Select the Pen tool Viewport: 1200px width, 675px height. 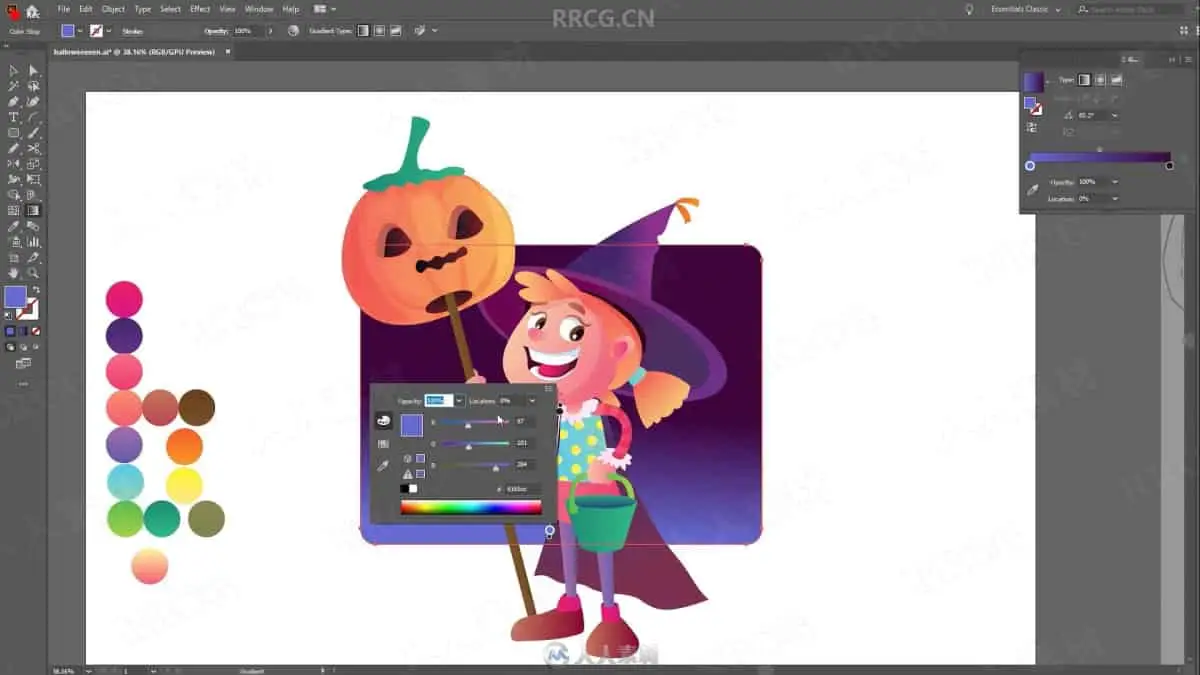14,102
